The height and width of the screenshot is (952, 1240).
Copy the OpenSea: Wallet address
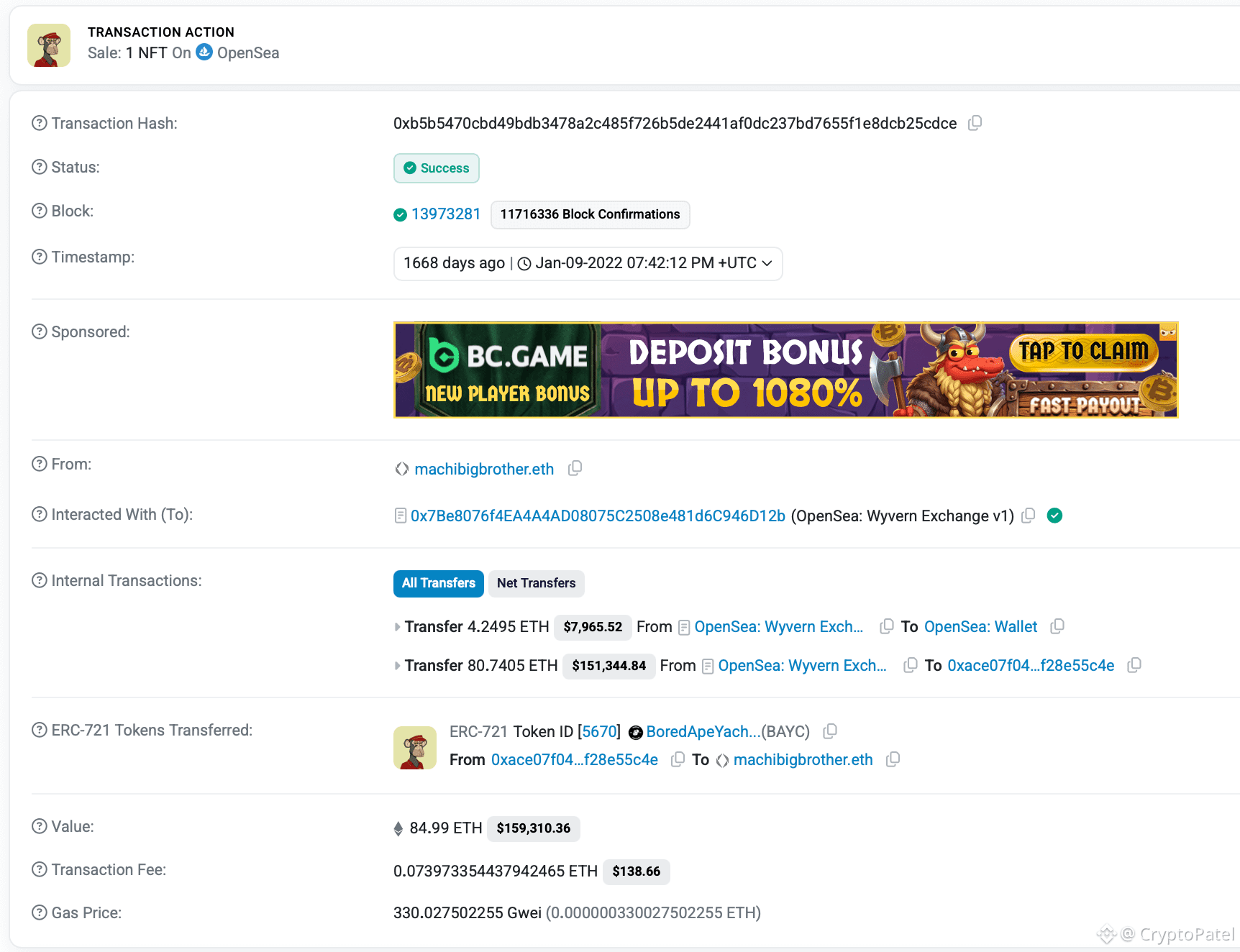[x=1057, y=626]
